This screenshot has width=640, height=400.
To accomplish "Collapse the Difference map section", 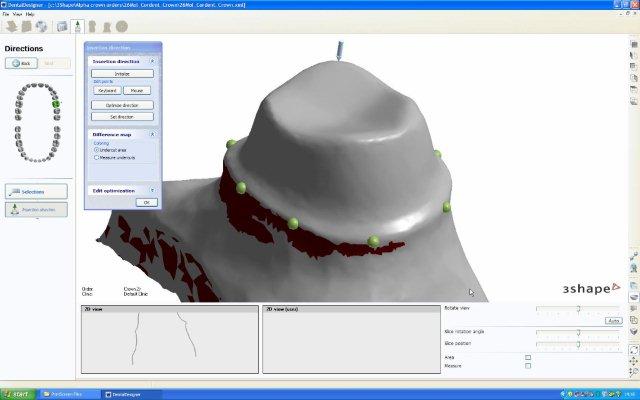I will coord(152,132).
